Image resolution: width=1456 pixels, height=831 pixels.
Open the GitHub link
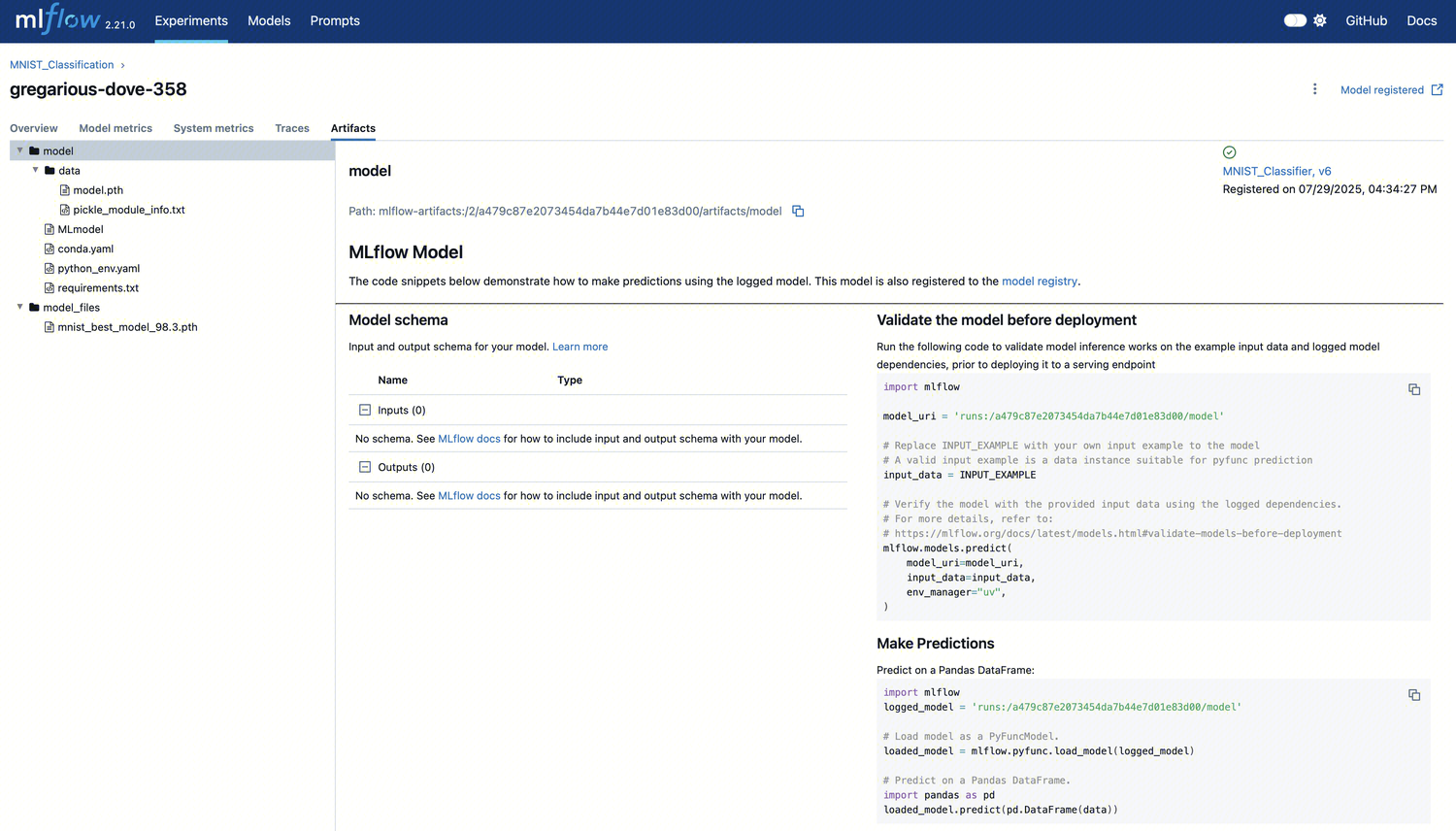[x=1366, y=20]
